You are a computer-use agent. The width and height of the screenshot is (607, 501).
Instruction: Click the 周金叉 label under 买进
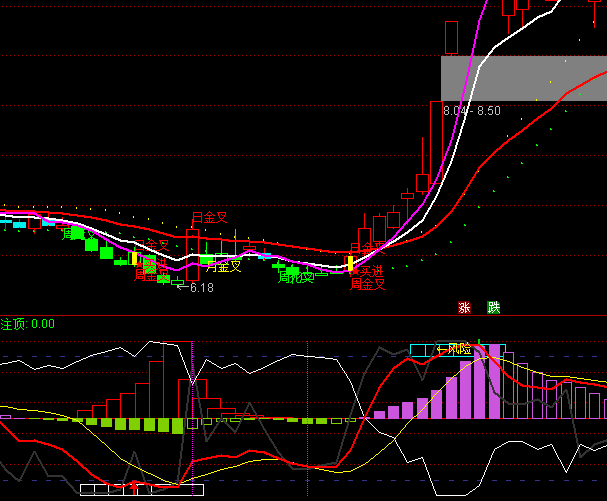tap(367, 284)
